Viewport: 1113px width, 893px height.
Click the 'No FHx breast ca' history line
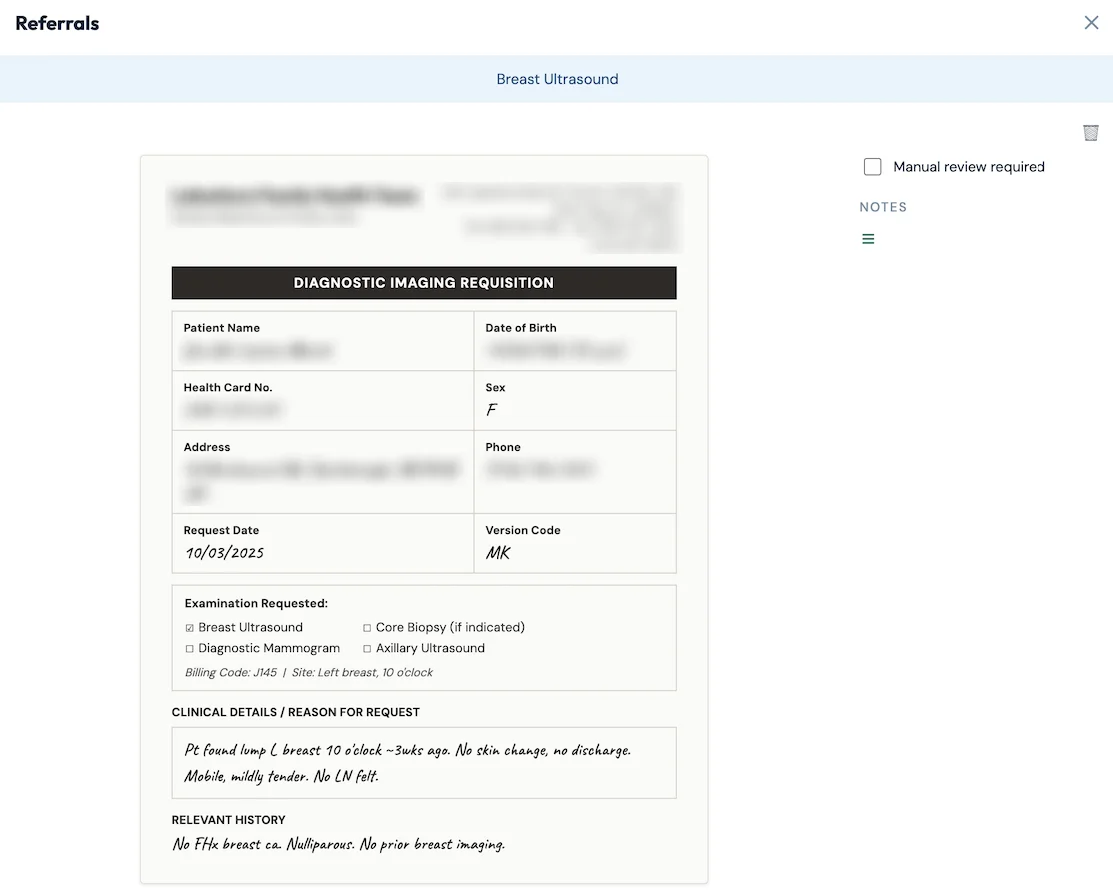tap(339, 844)
